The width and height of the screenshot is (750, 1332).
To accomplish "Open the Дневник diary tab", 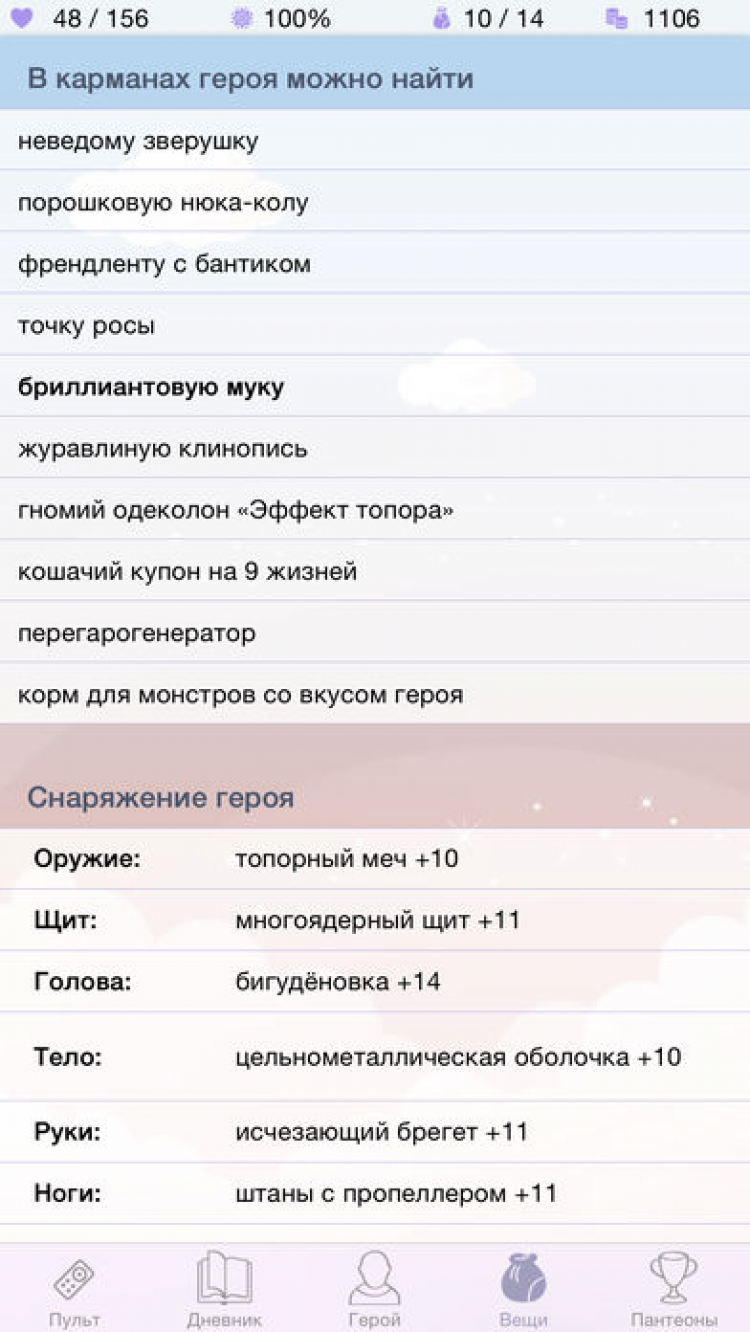I will (224, 1290).
